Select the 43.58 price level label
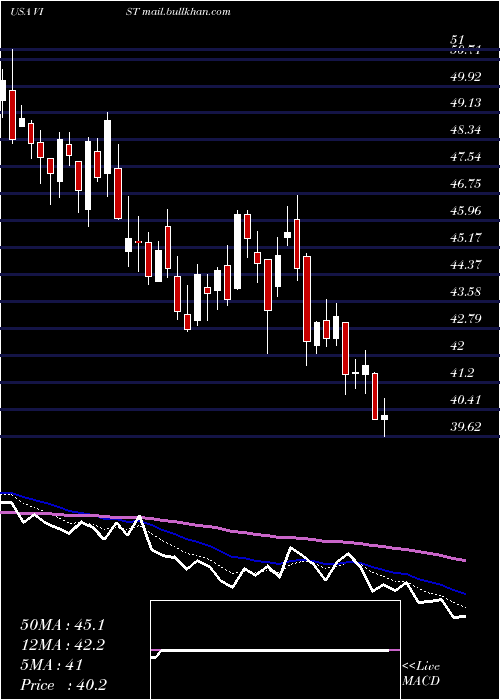The height and width of the screenshot is (700, 500). click(466, 292)
